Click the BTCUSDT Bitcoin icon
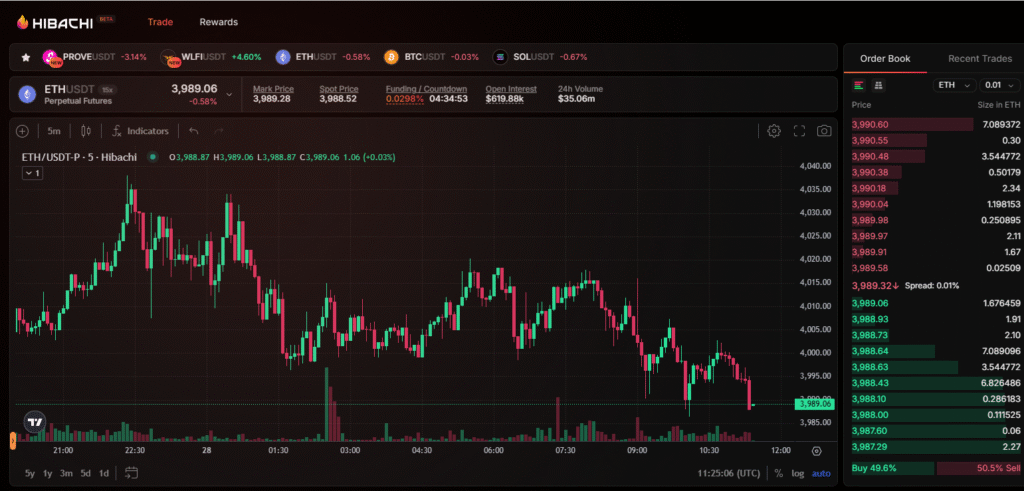Screen dimensions: 1024x491 coord(391,57)
